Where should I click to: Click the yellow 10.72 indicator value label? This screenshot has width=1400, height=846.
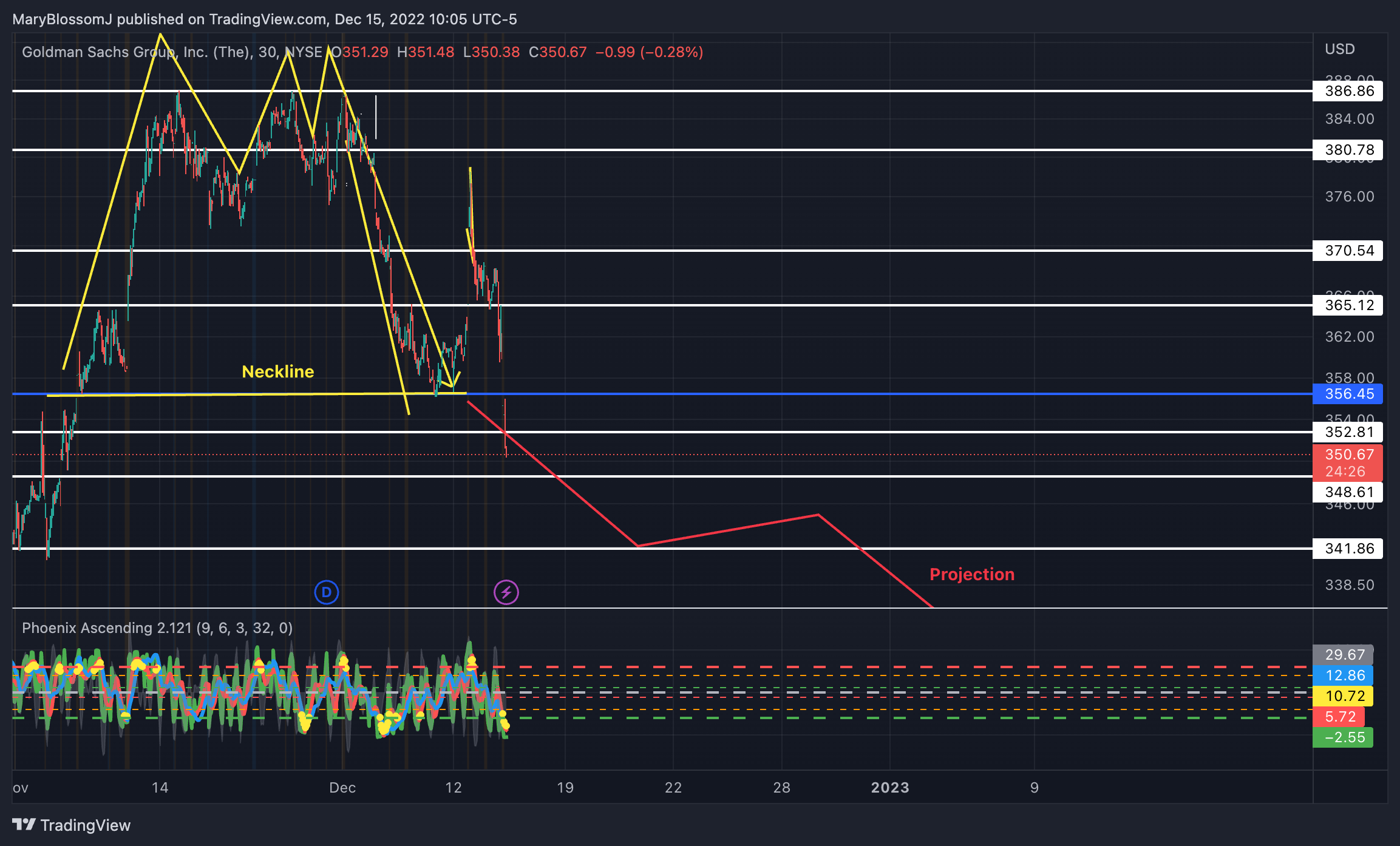pyautogui.click(x=1343, y=696)
